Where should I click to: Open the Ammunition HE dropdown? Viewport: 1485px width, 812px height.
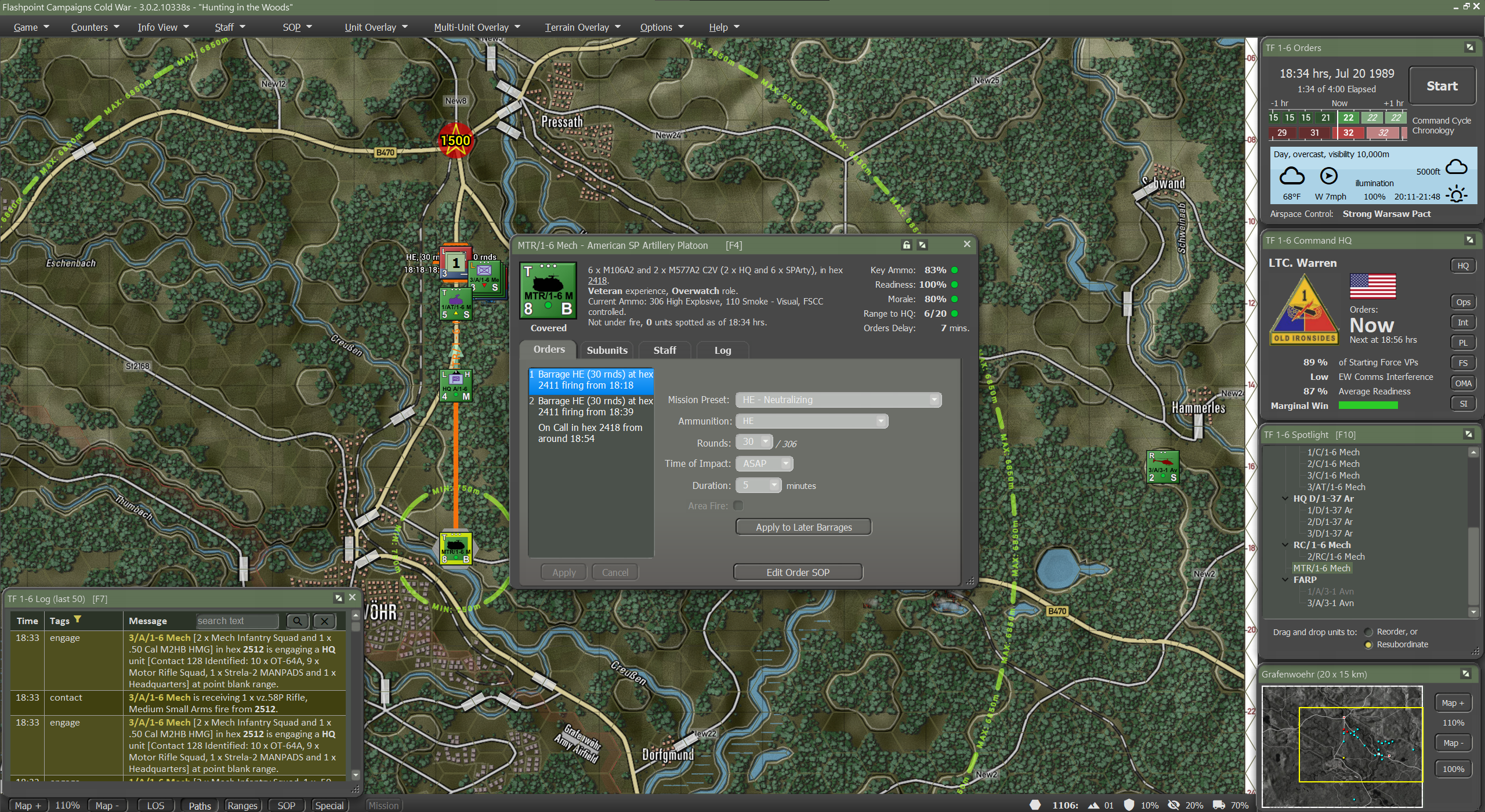click(811, 422)
